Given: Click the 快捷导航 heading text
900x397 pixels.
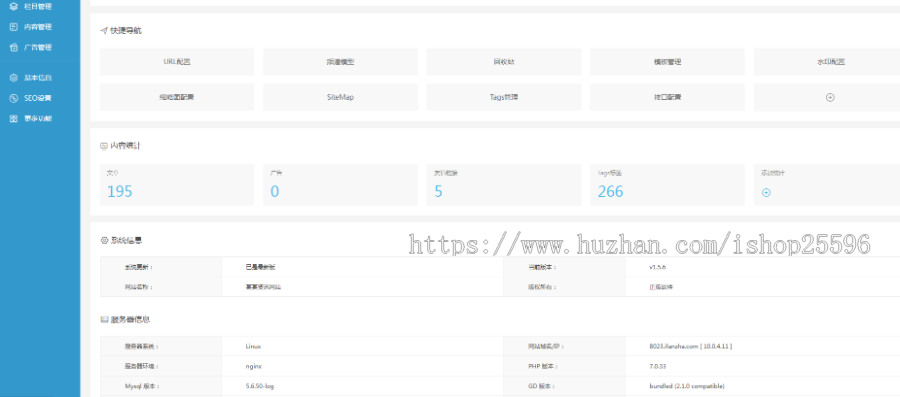Looking at the screenshot, I should [126, 31].
